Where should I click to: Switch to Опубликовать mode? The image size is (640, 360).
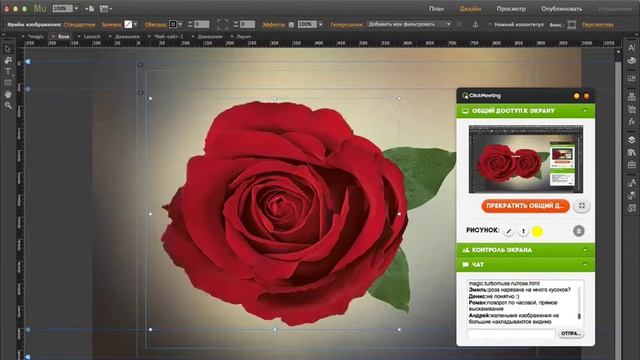pyautogui.click(x=562, y=9)
